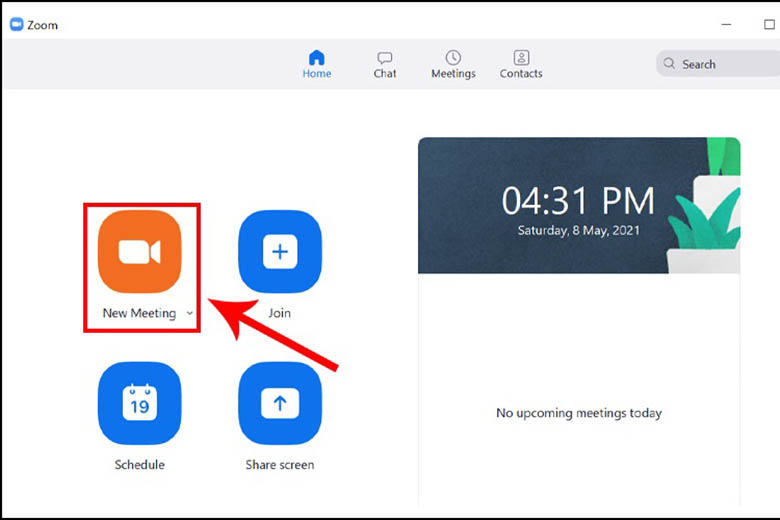780x520 pixels.
Task: Open the Meetings clock icon
Action: click(453, 58)
